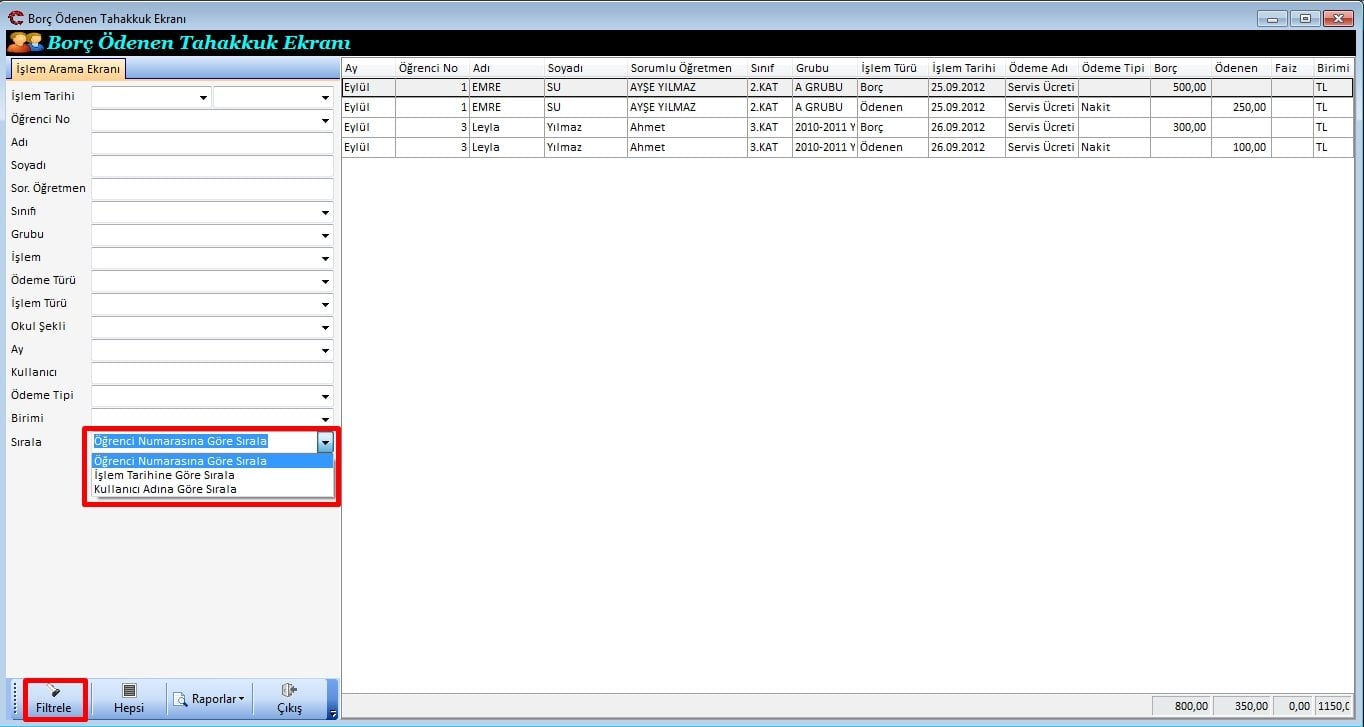Viewport: 1364px width, 727px height.
Task: Click the Hepsi list icon
Action: pyautogui.click(x=129, y=691)
